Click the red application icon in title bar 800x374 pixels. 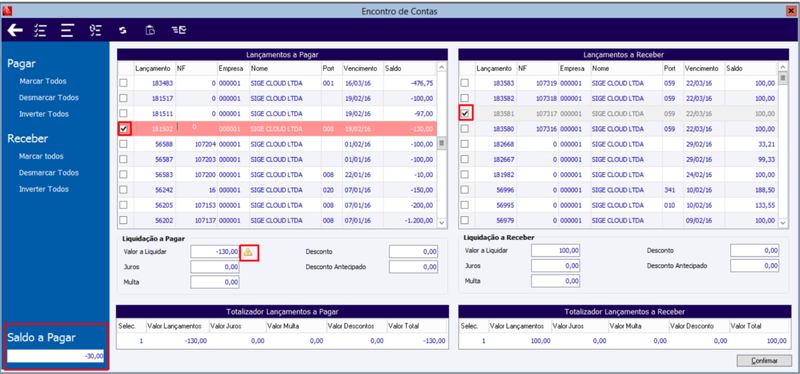pos(7,10)
